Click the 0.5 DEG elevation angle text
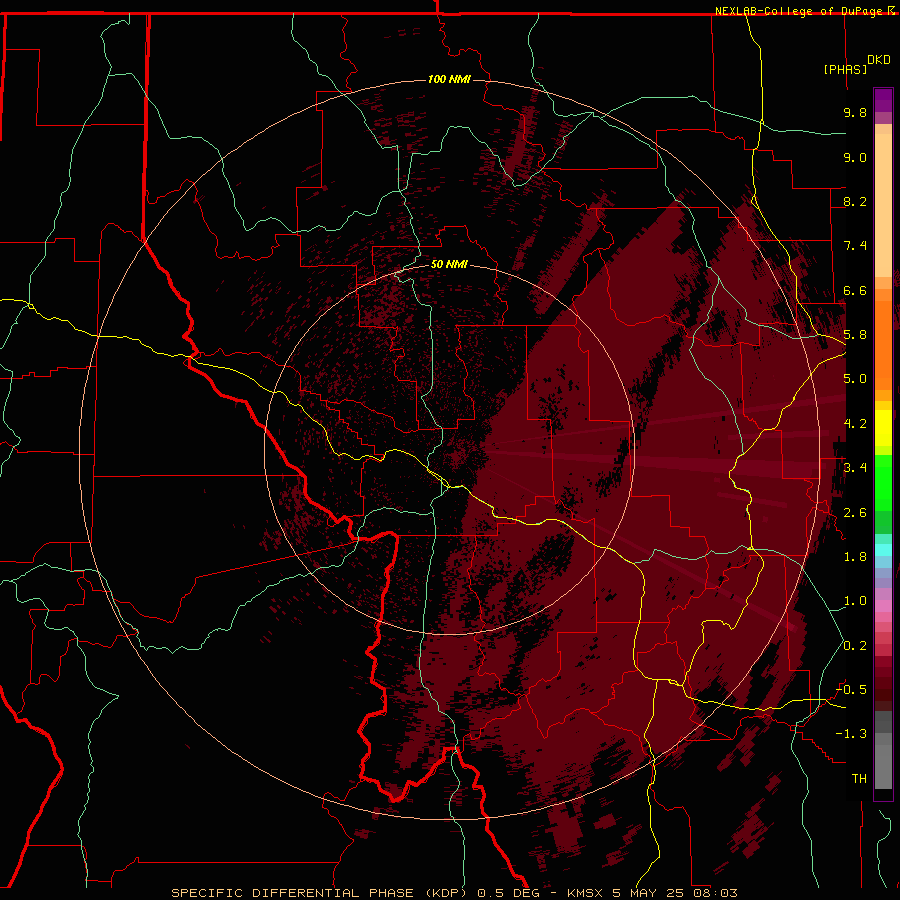 [x=509, y=893]
